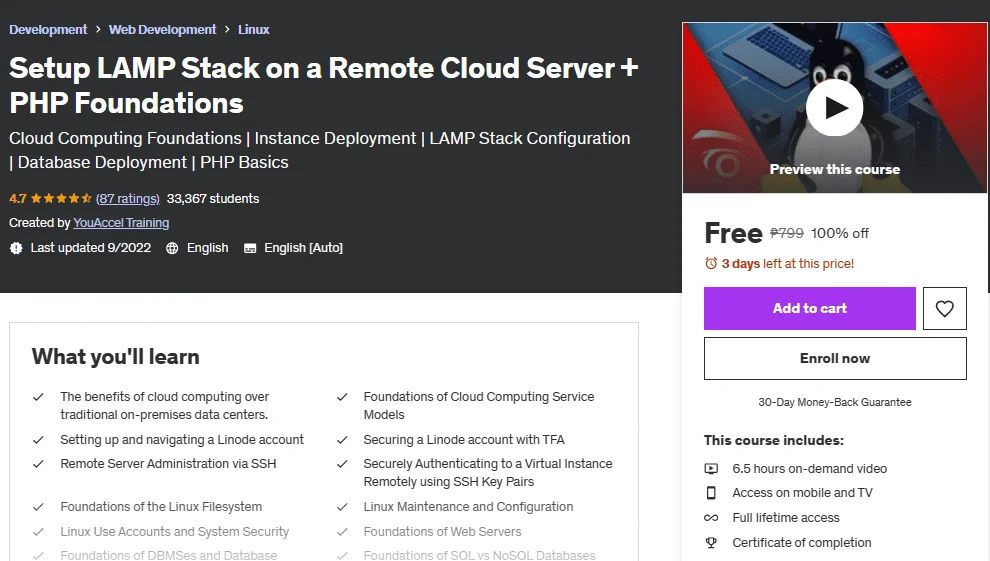Click the mobile access icon

click(x=711, y=493)
